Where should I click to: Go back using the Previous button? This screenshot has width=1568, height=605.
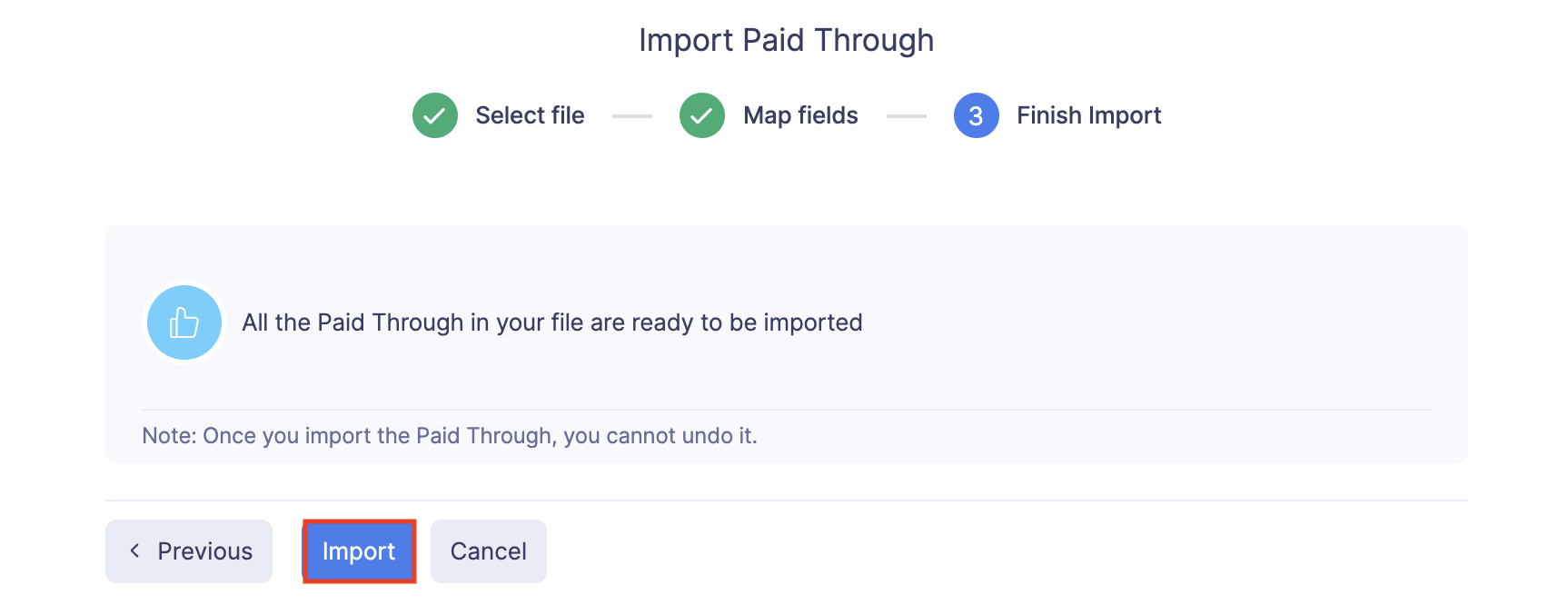coord(188,550)
